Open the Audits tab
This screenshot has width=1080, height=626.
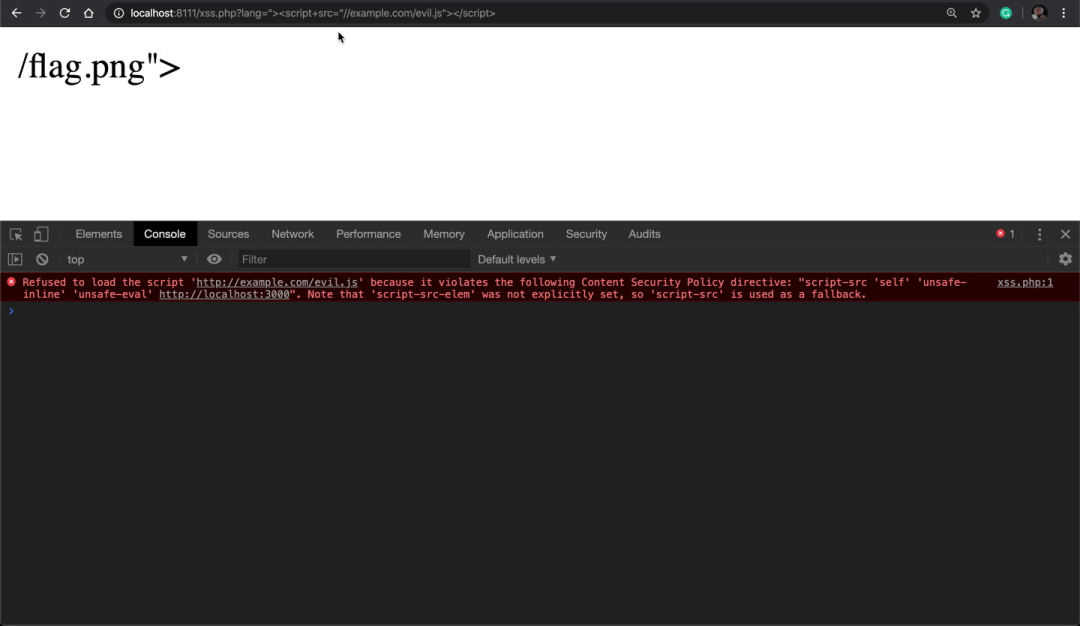pyautogui.click(x=644, y=234)
